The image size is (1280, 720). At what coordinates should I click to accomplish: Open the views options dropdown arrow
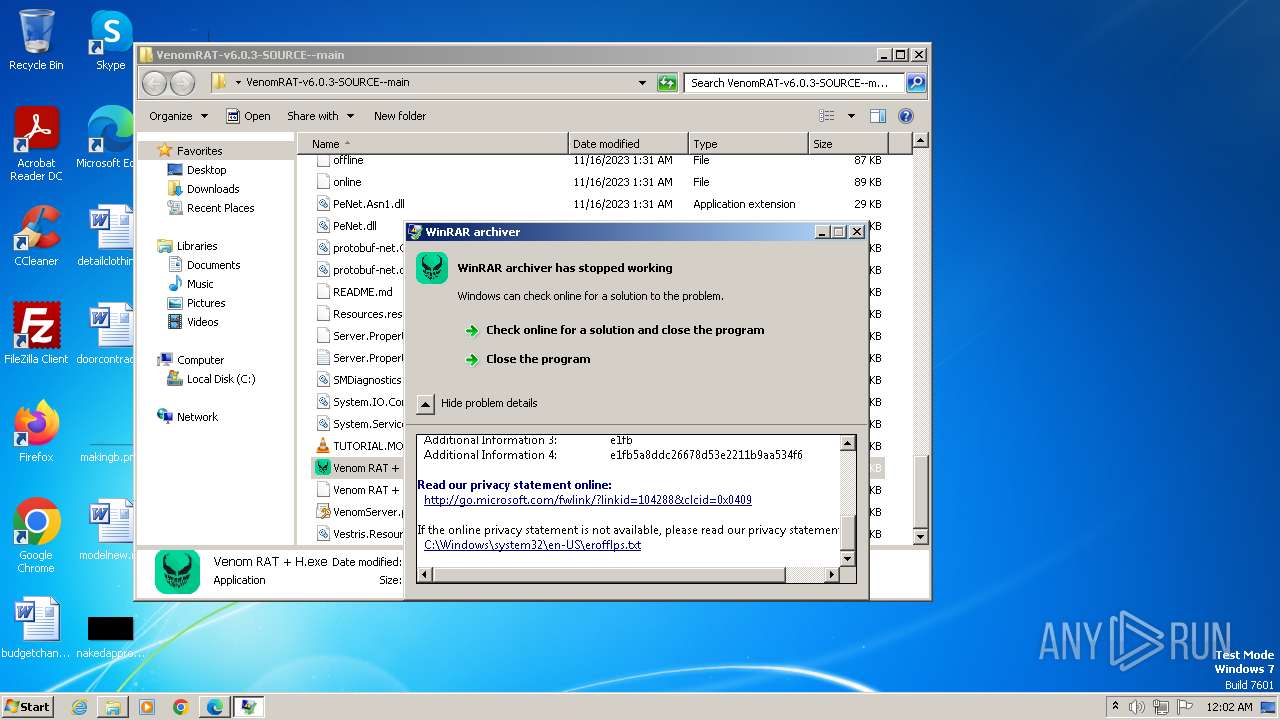coord(851,116)
